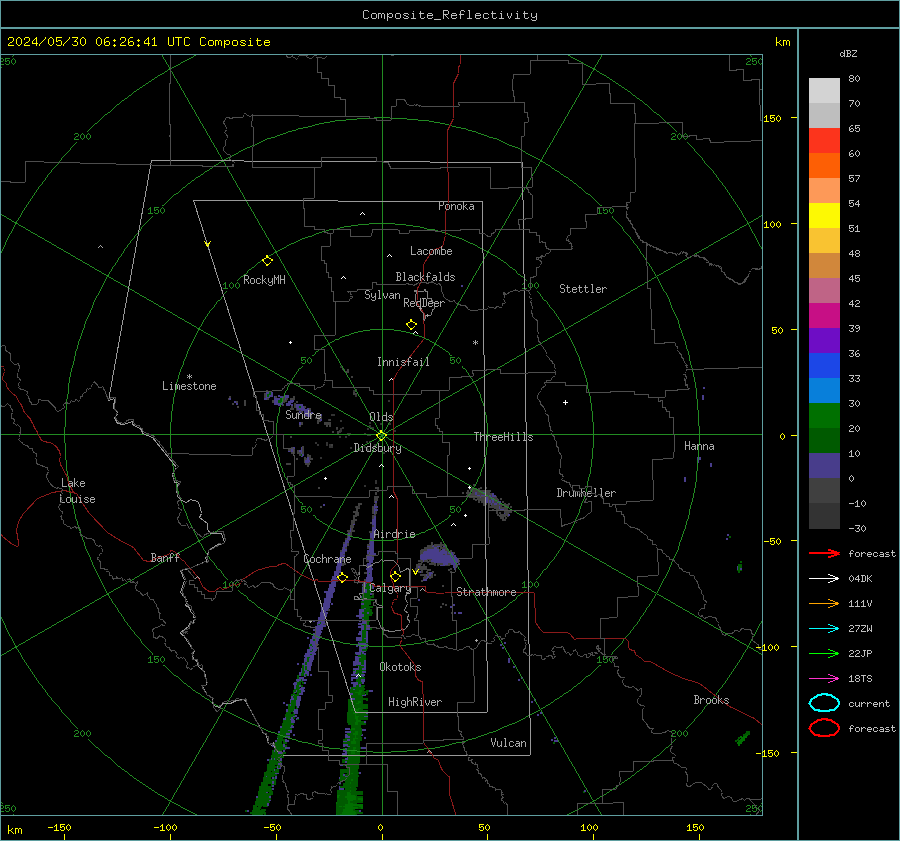Viewport: 900px width, 841px height.
Task: Click the Hanna city label
Action: pyautogui.click(x=699, y=446)
